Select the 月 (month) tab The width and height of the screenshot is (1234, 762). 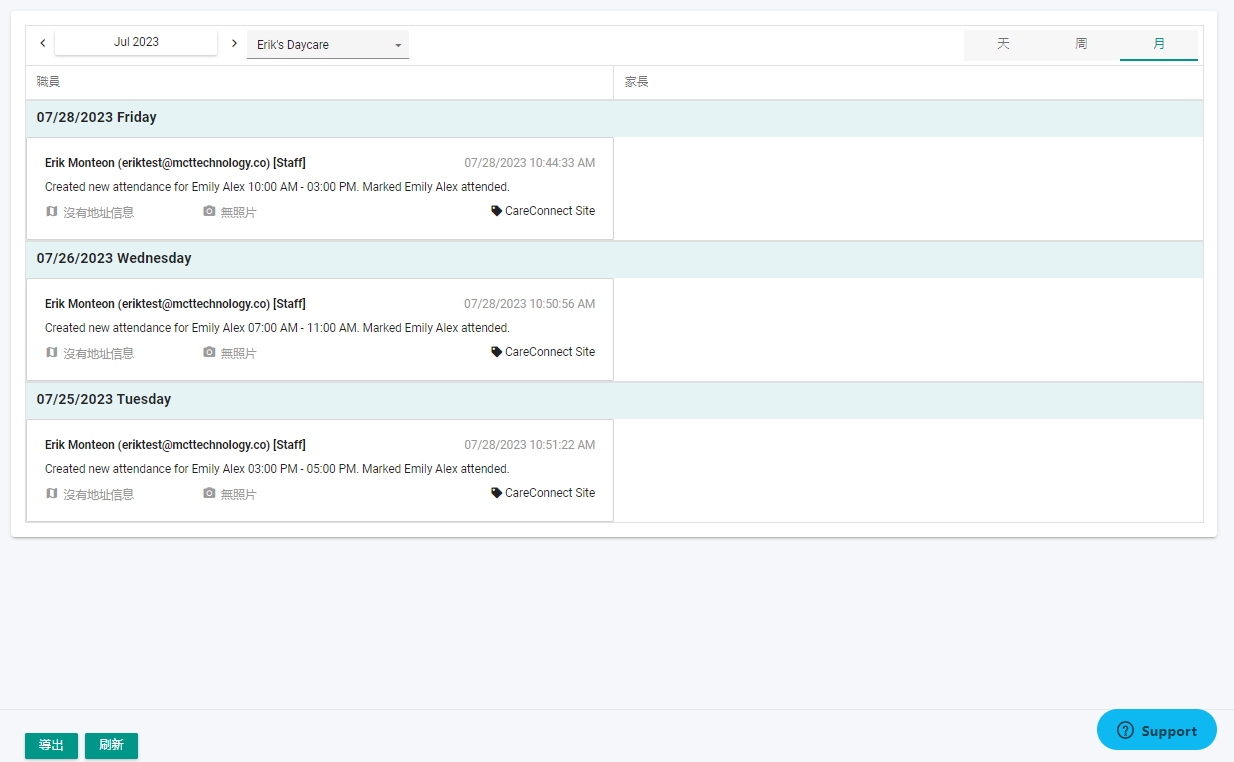click(x=1159, y=44)
